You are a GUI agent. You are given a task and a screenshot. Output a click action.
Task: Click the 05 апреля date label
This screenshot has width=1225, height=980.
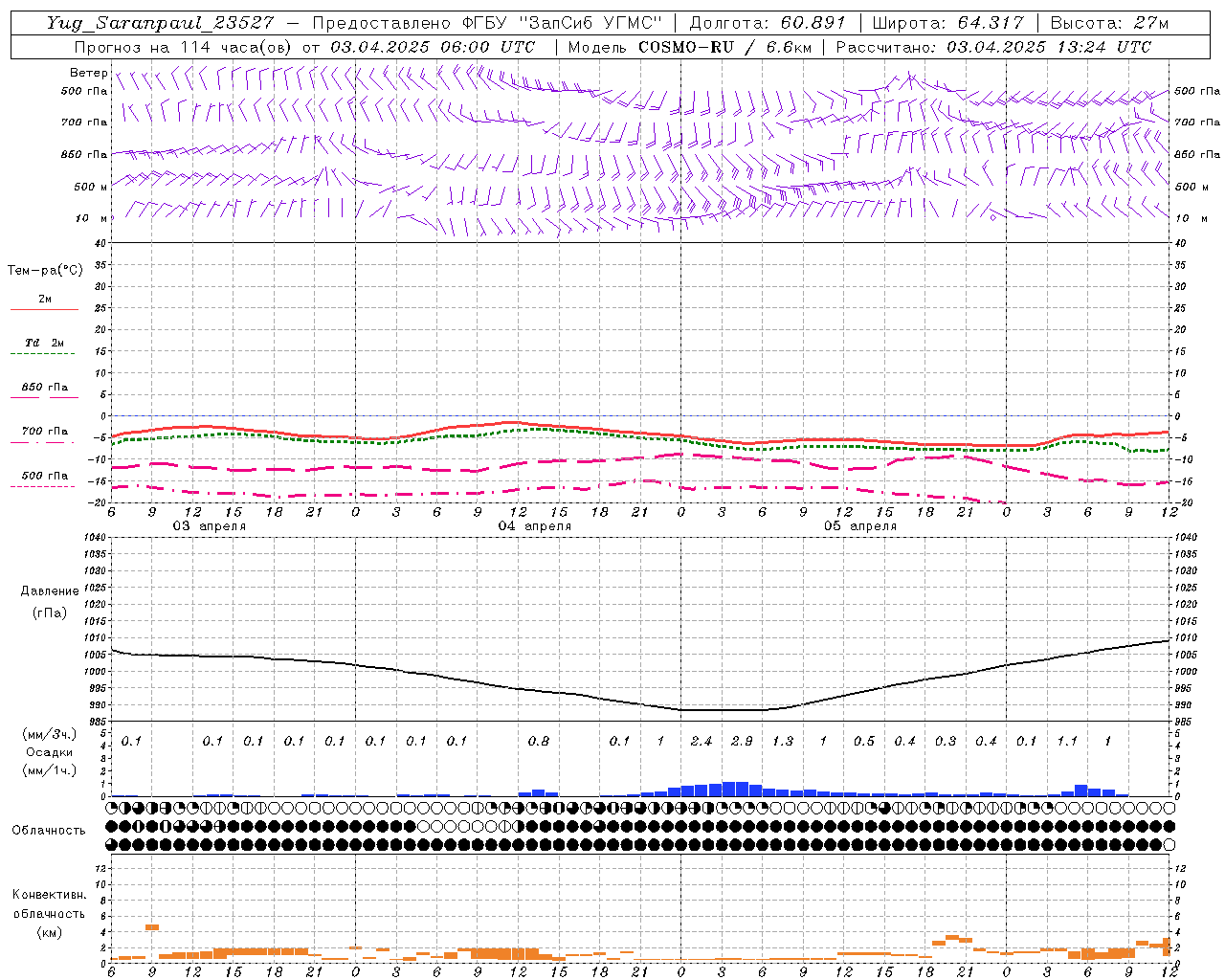tap(859, 526)
